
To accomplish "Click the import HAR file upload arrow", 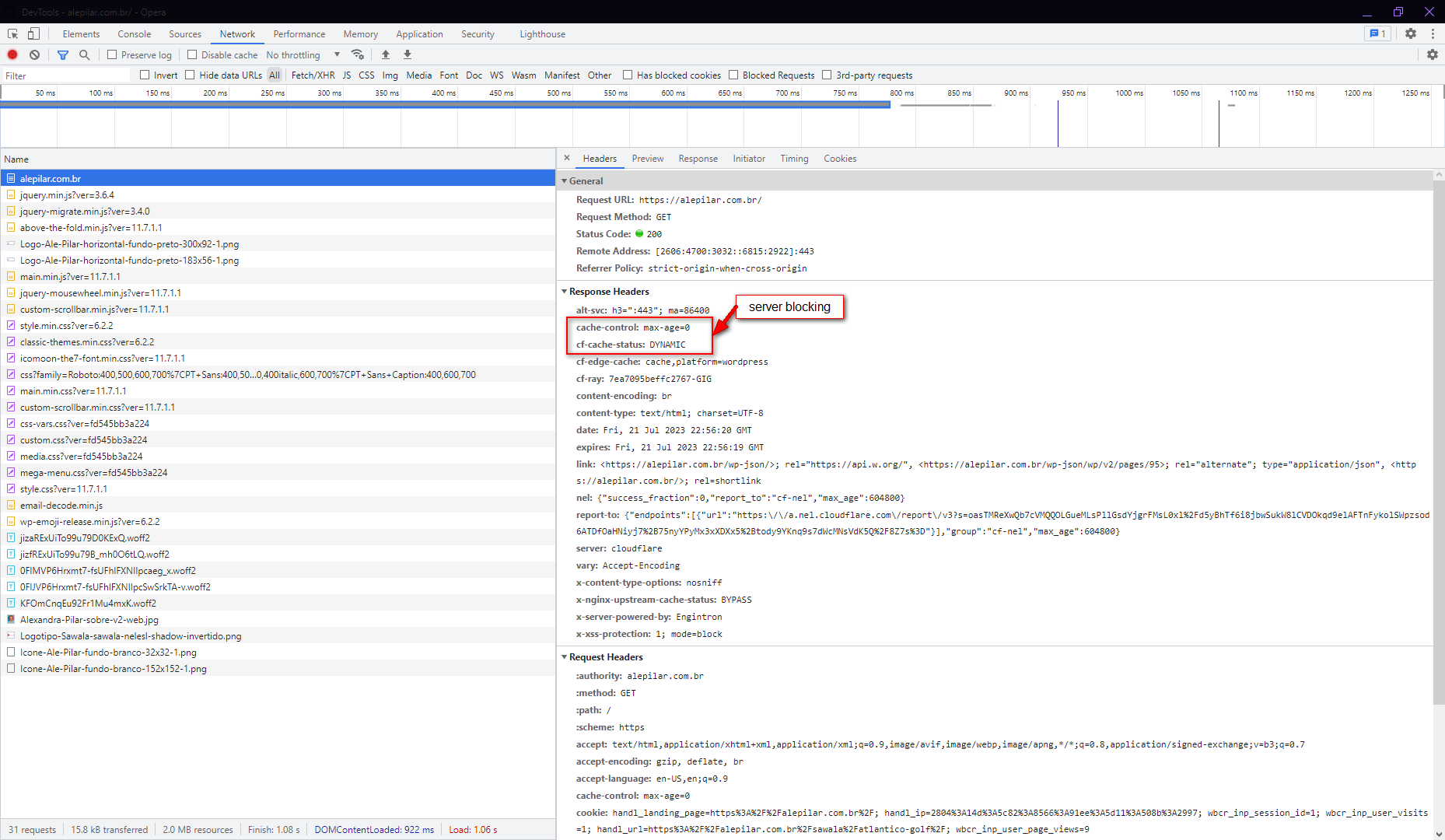I will click(385, 54).
